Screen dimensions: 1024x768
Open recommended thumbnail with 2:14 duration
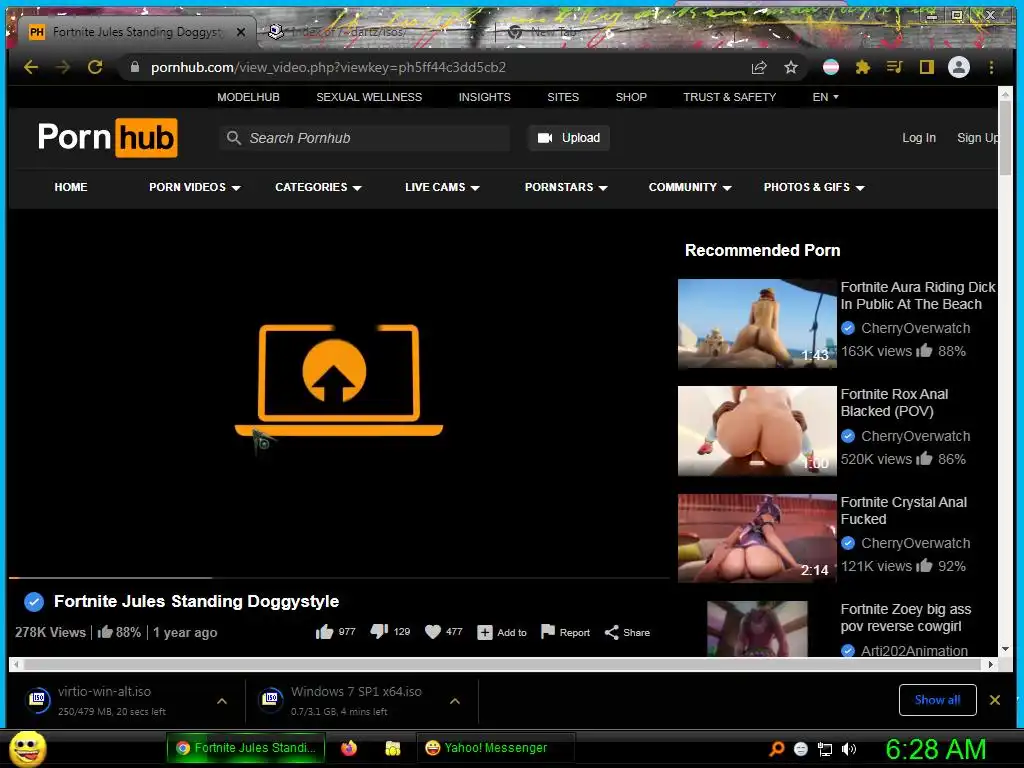pyautogui.click(x=757, y=538)
